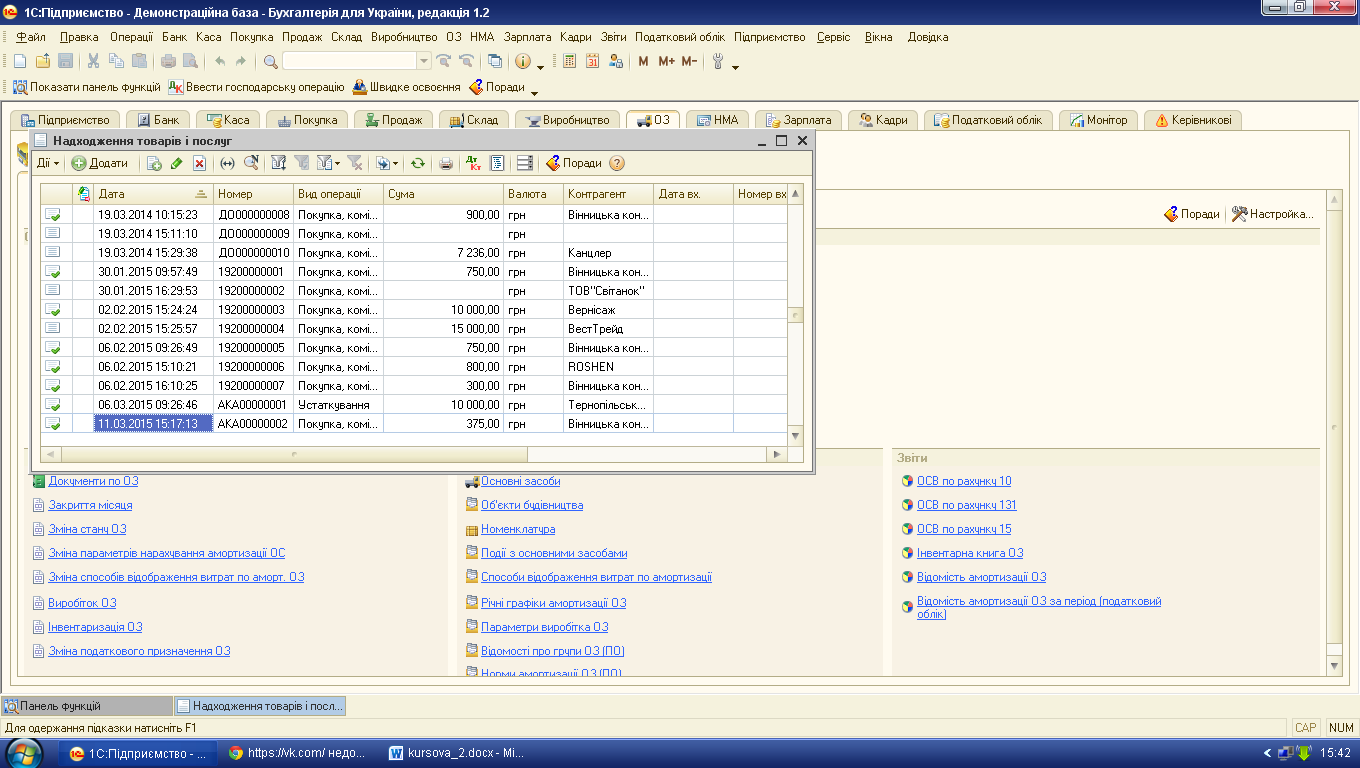Open the Дії dropdown menu

point(48,163)
